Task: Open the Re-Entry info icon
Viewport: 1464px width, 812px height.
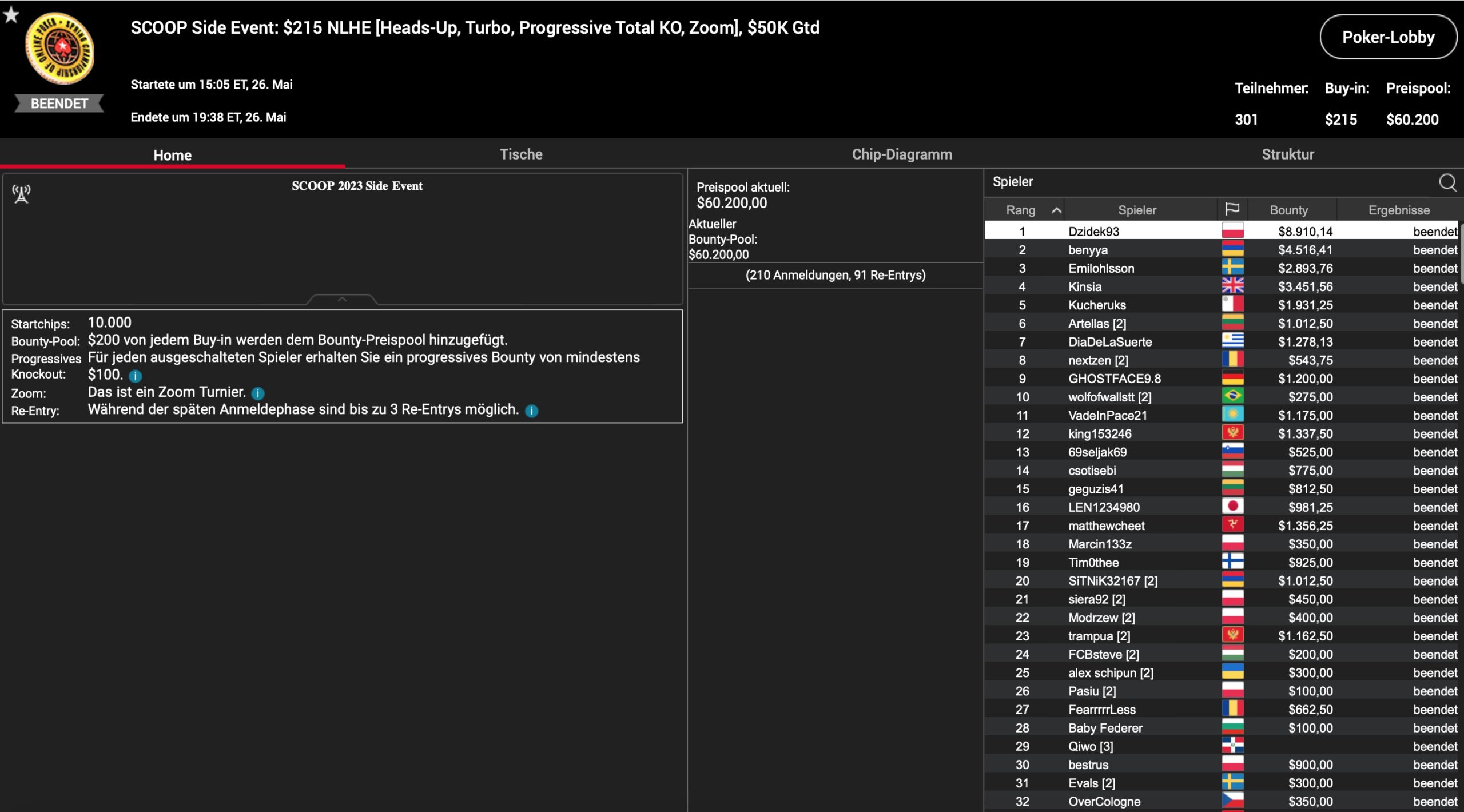Action: pyautogui.click(x=531, y=411)
